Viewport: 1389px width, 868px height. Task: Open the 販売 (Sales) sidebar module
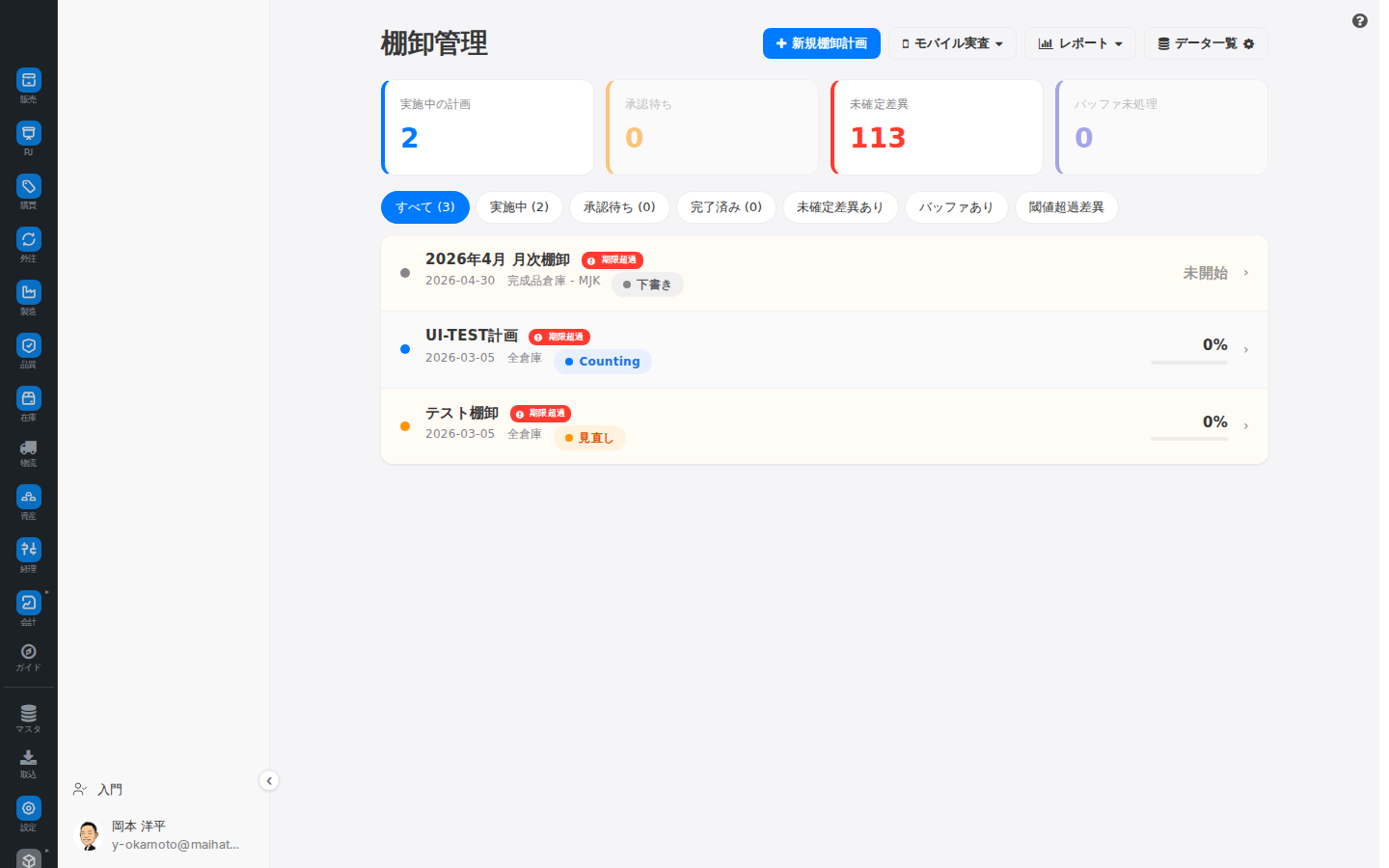tap(29, 80)
